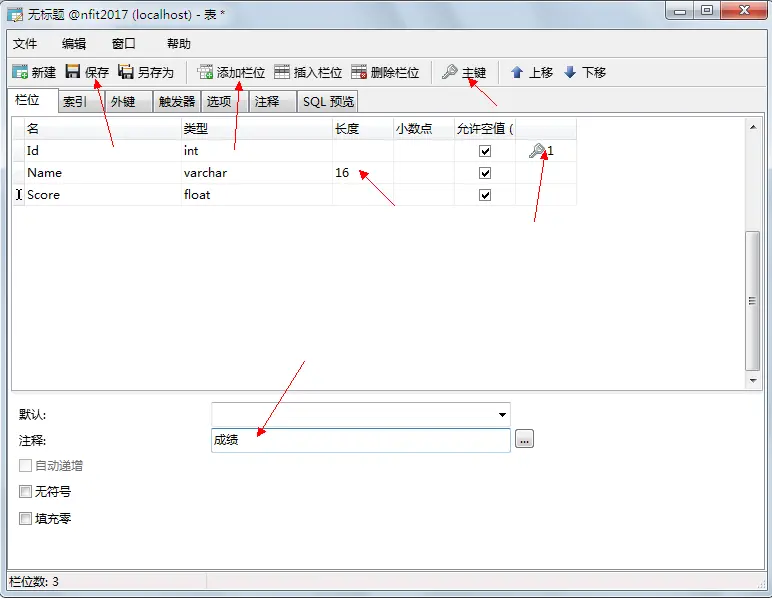Click the New table toolbar icon

coord(20,72)
